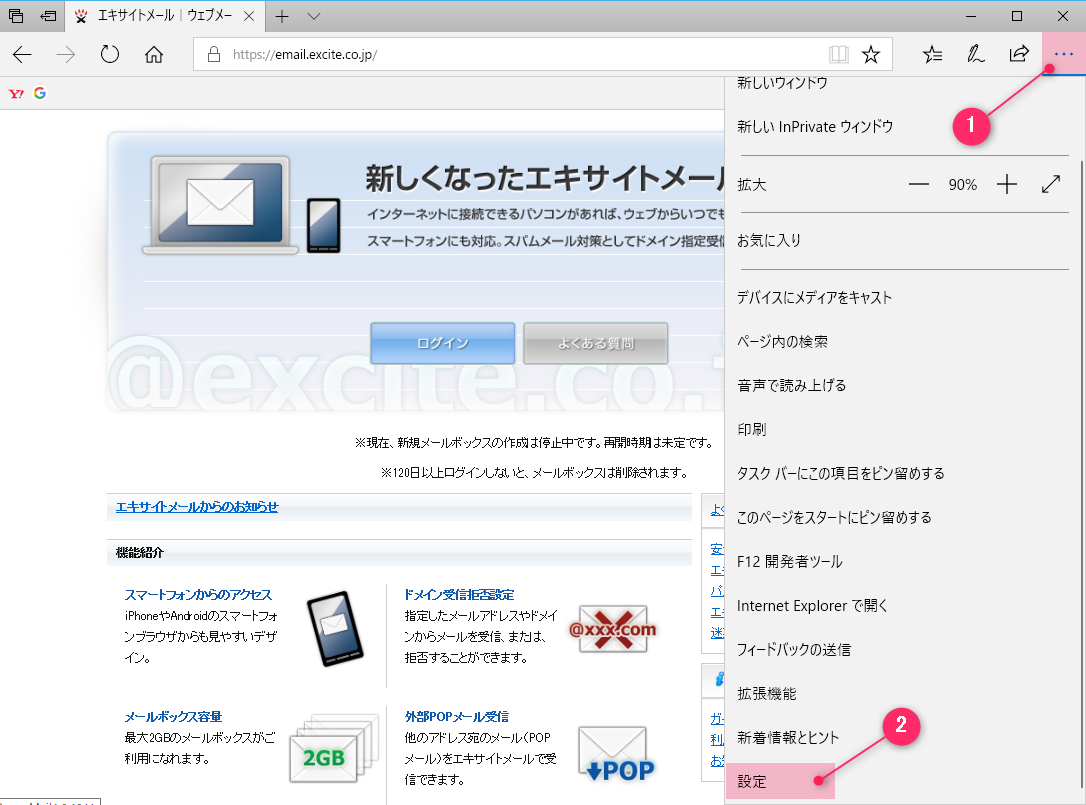The width and height of the screenshot is (1086, 805).
Task: Click the gray よくある質問 button
Action: (x=596, y=343)
